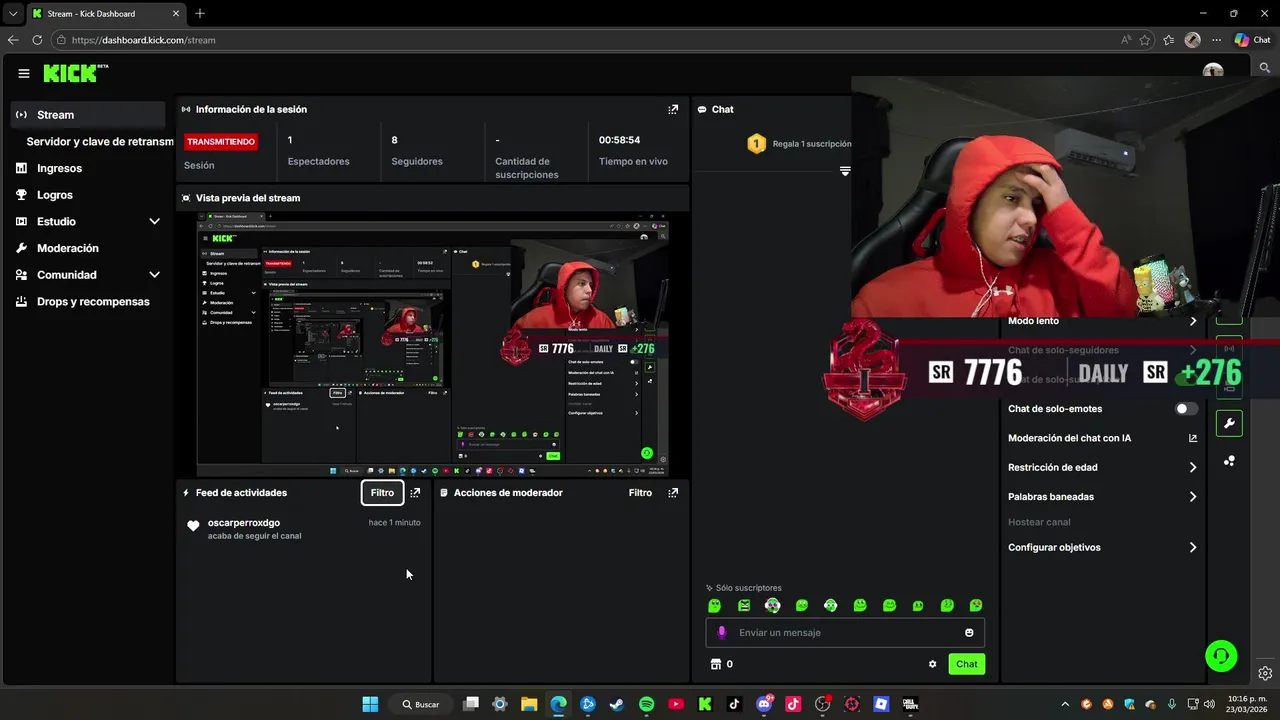Open the browser tab list dropdown
1280x720 pixels.
[13, 14]
